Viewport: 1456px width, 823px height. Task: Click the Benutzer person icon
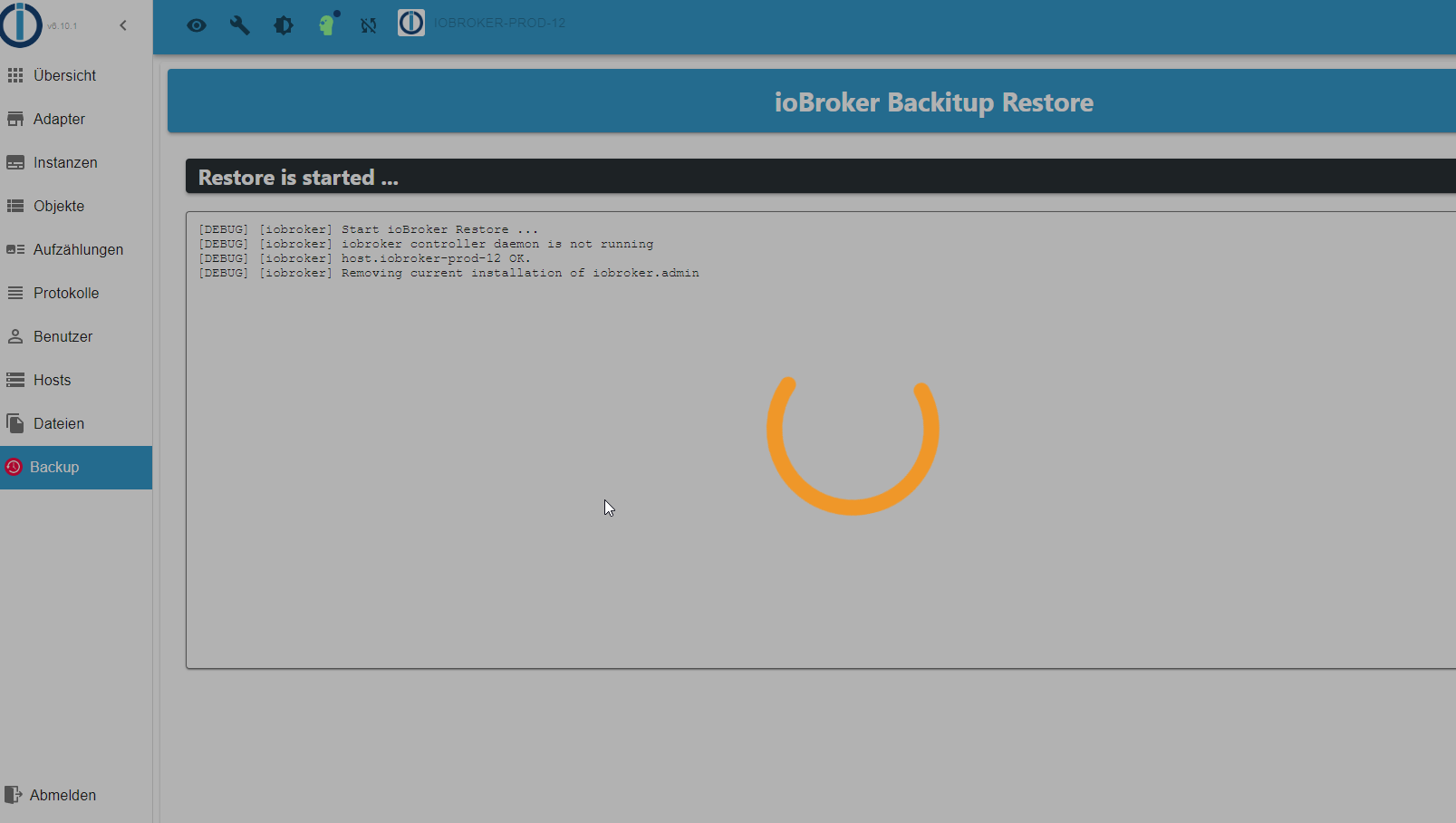[x=15, y=336]
